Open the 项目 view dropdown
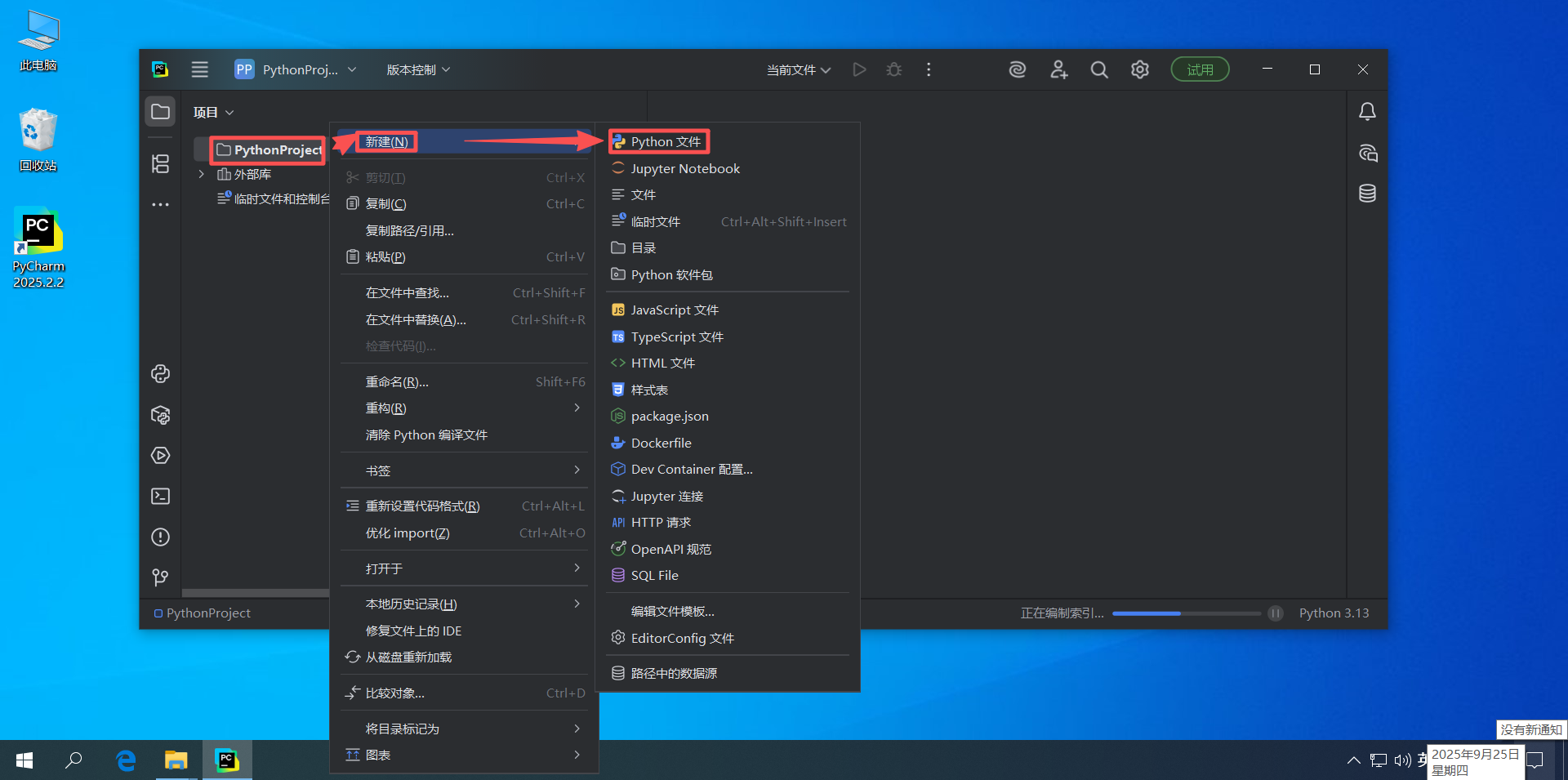This screenshot has height=780, width=1568. (214, 112)
